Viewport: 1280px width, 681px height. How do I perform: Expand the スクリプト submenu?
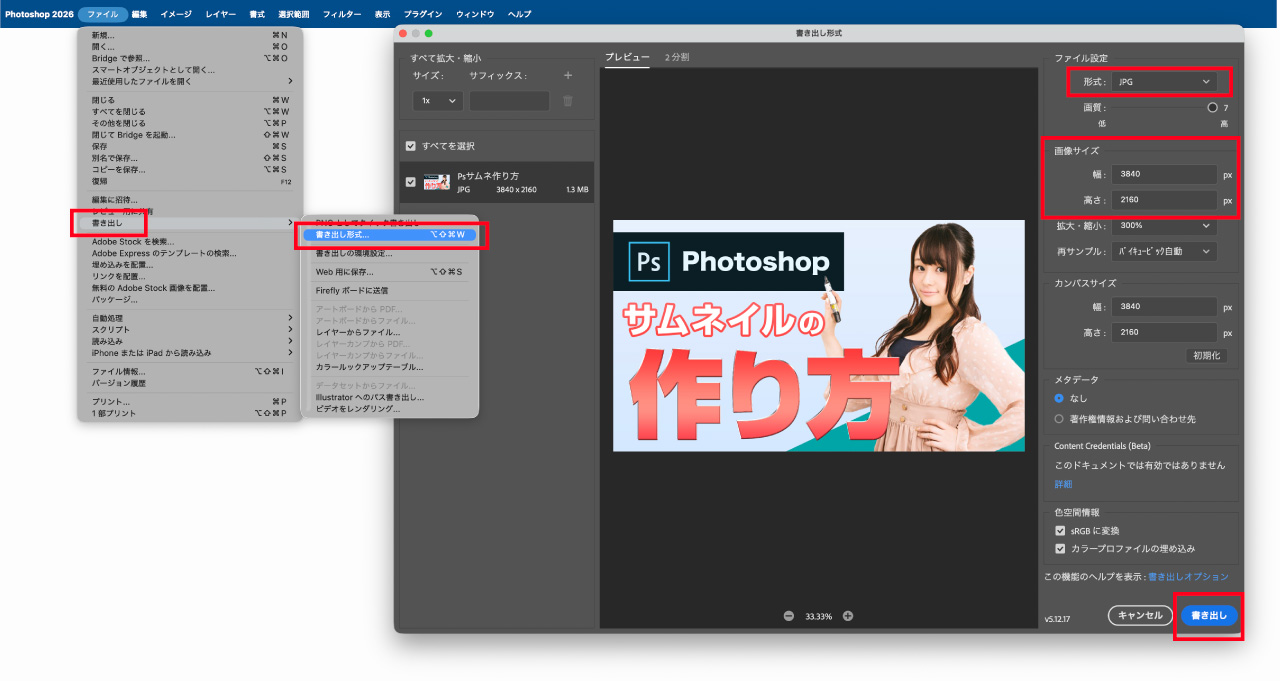192,330
